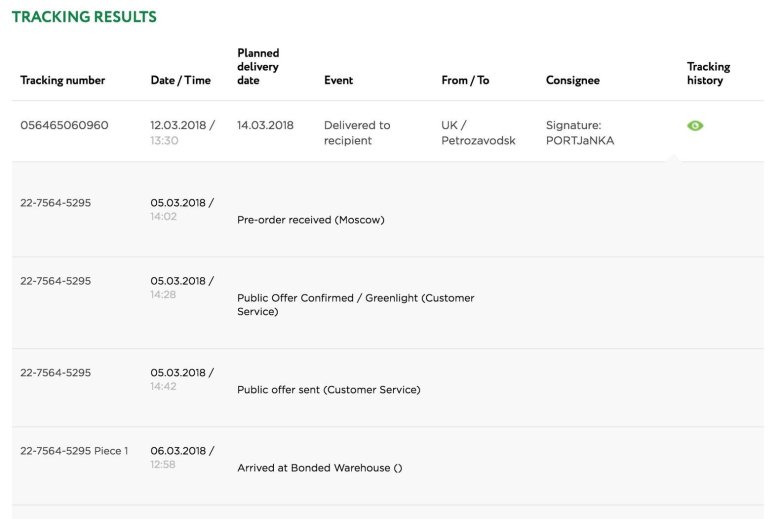This screenshot has height=519, width=780.
Task: Click the "Event" column header
Action: (338, 80)
